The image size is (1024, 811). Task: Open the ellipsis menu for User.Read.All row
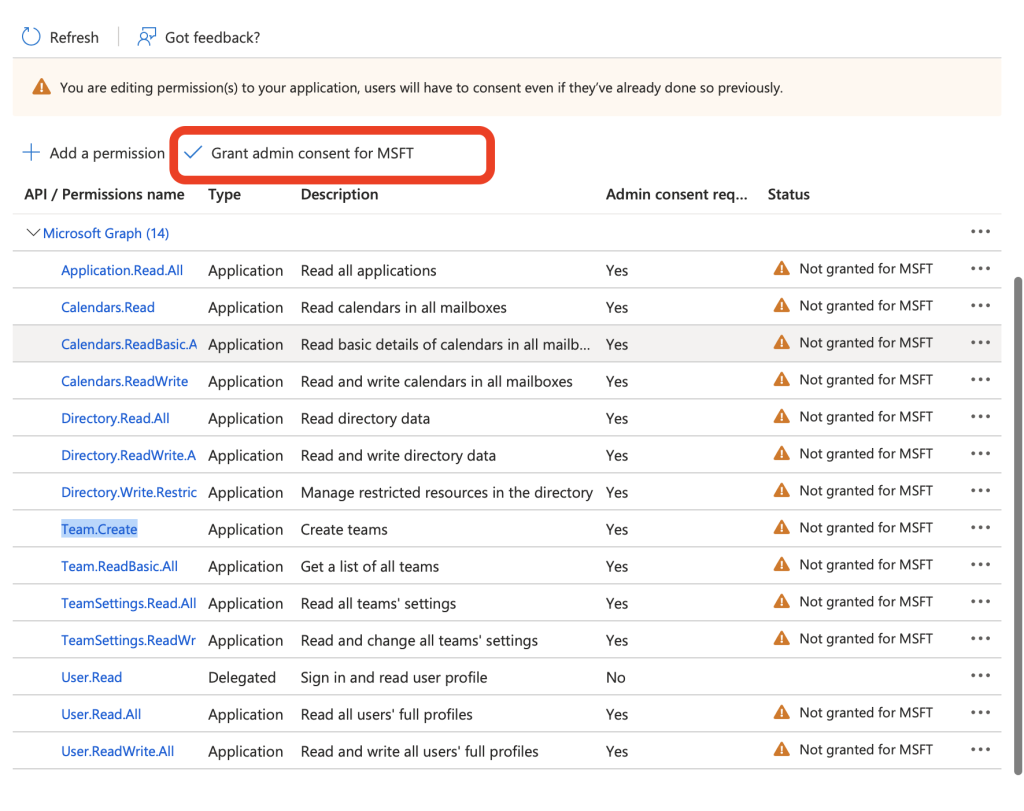tap(980, 713)
